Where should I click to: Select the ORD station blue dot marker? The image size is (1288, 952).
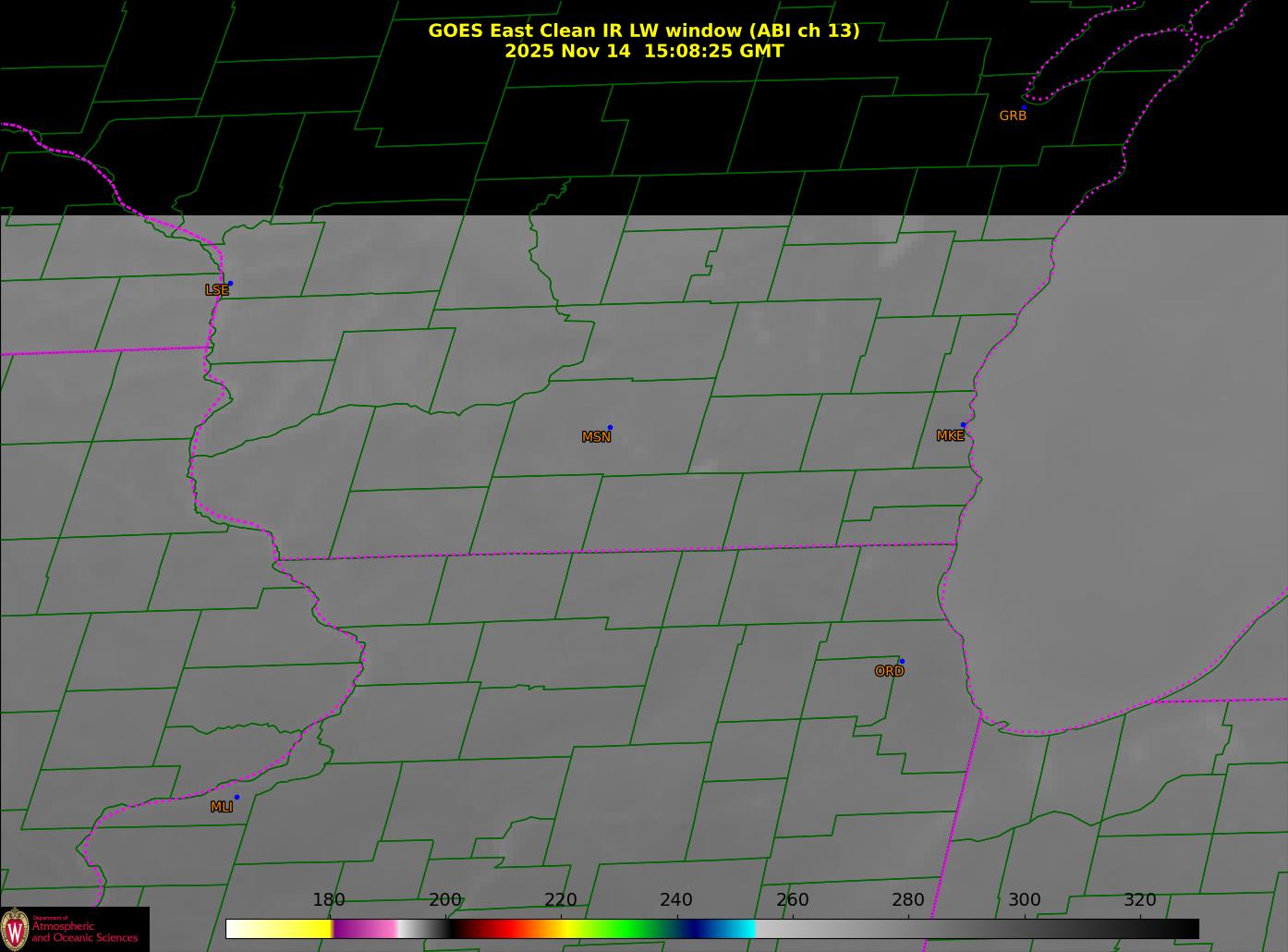coord(901,662)
